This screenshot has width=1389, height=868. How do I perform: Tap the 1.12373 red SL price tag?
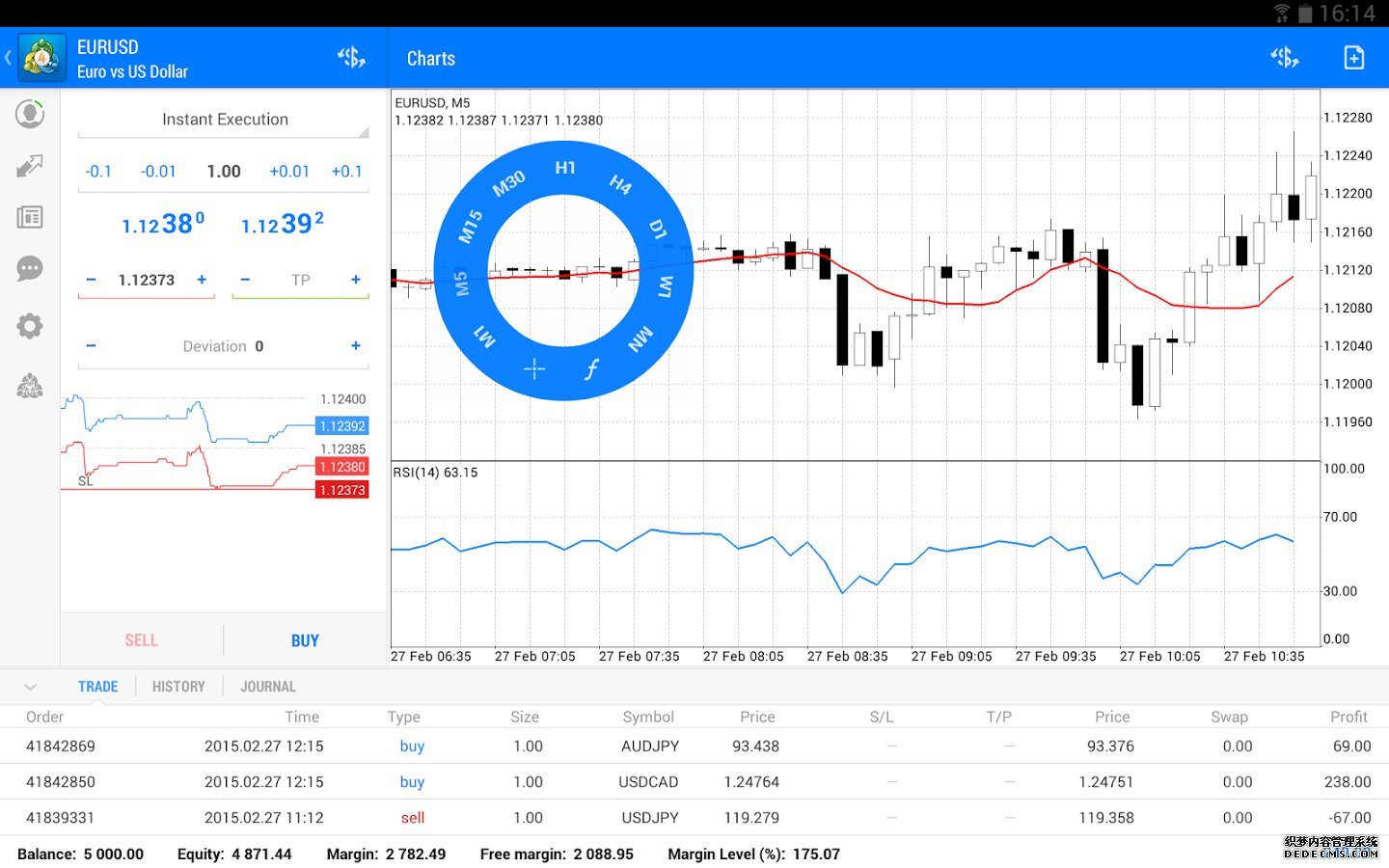click(342, 490)
